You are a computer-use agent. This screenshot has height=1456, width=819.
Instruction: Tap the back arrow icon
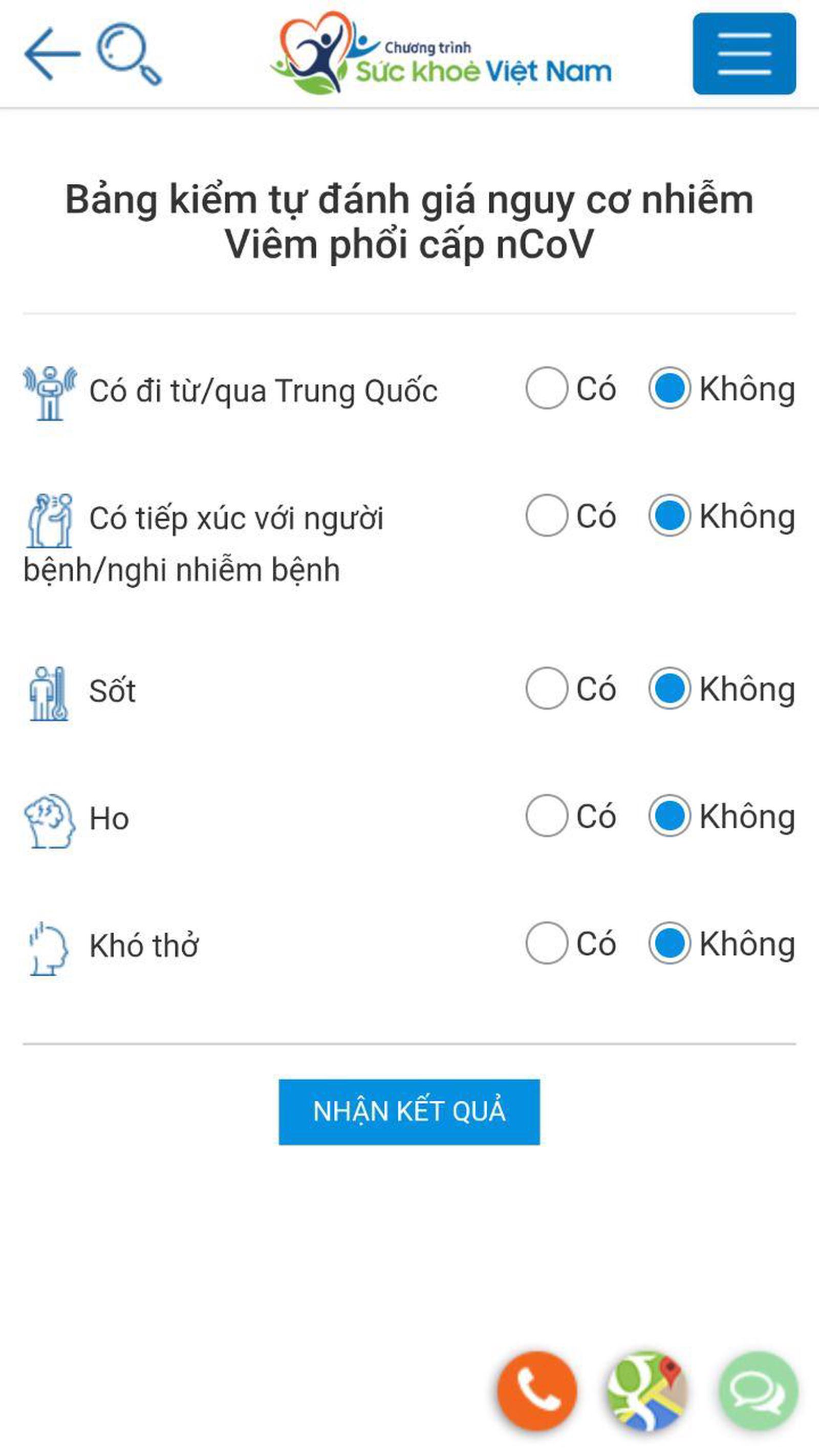coord(52,54)
